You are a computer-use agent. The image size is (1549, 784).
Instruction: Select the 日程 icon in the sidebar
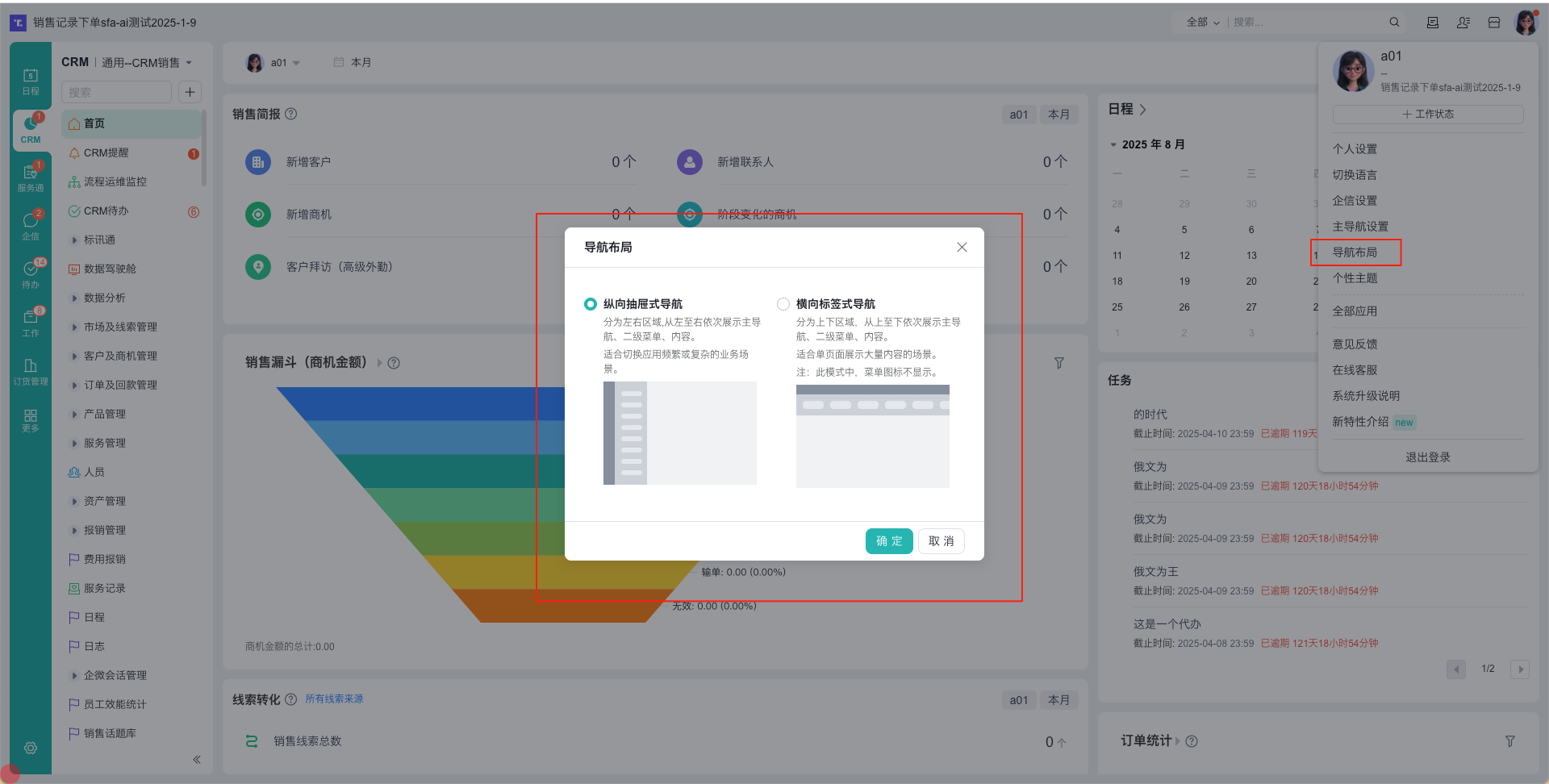[31, 77]
